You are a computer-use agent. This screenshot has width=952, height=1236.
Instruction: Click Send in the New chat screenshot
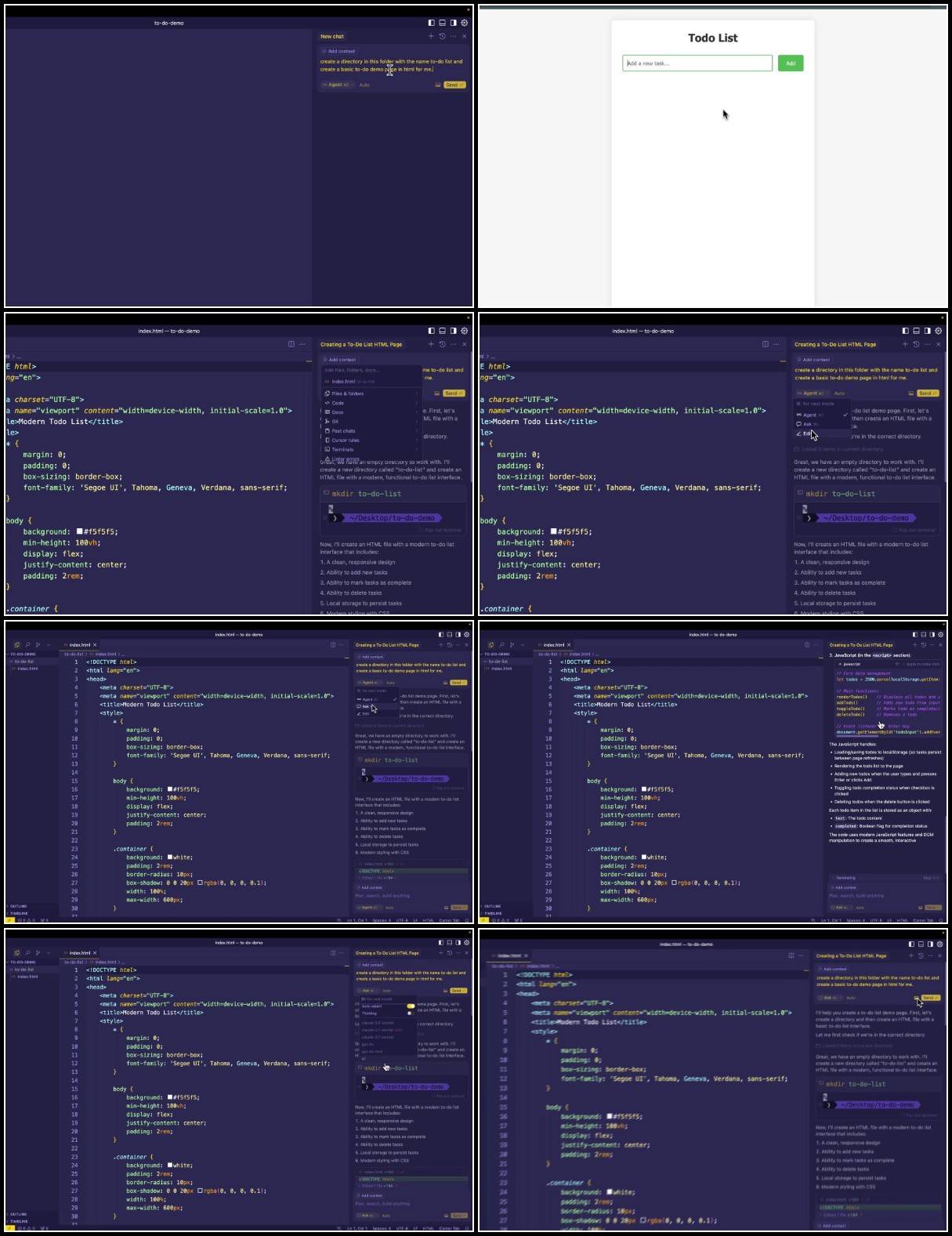click(454, 85)
